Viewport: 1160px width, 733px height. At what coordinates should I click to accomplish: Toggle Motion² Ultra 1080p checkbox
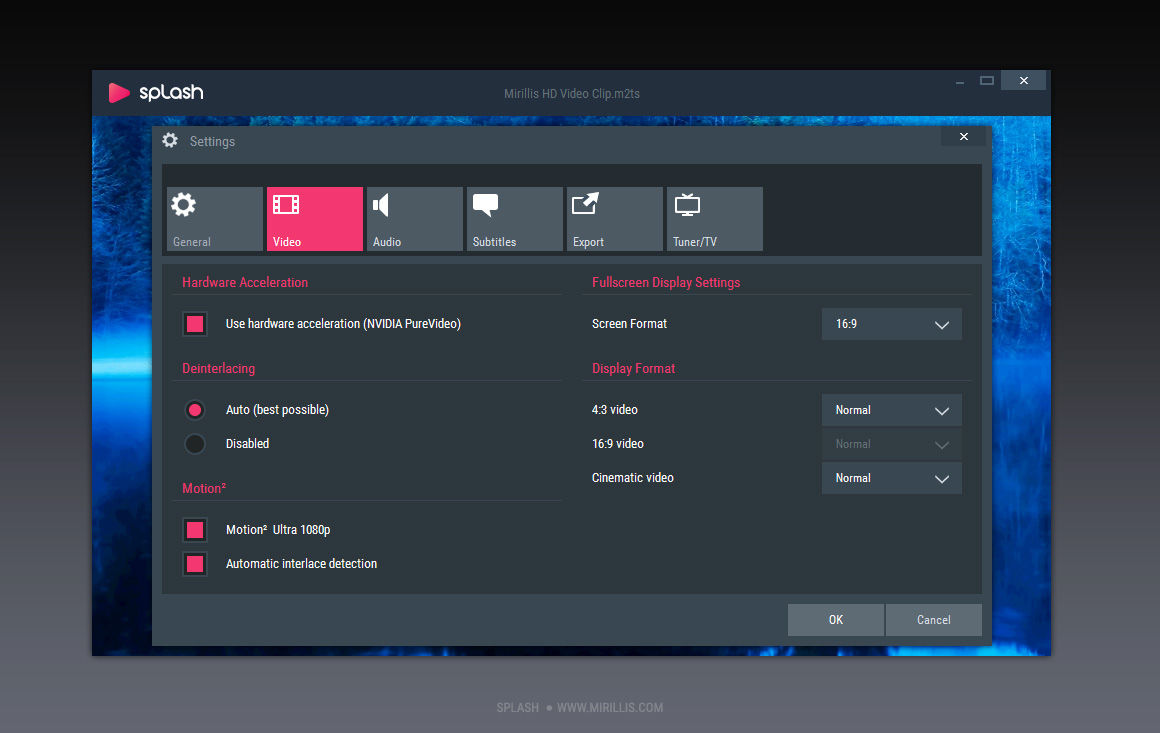coord(195,530)
